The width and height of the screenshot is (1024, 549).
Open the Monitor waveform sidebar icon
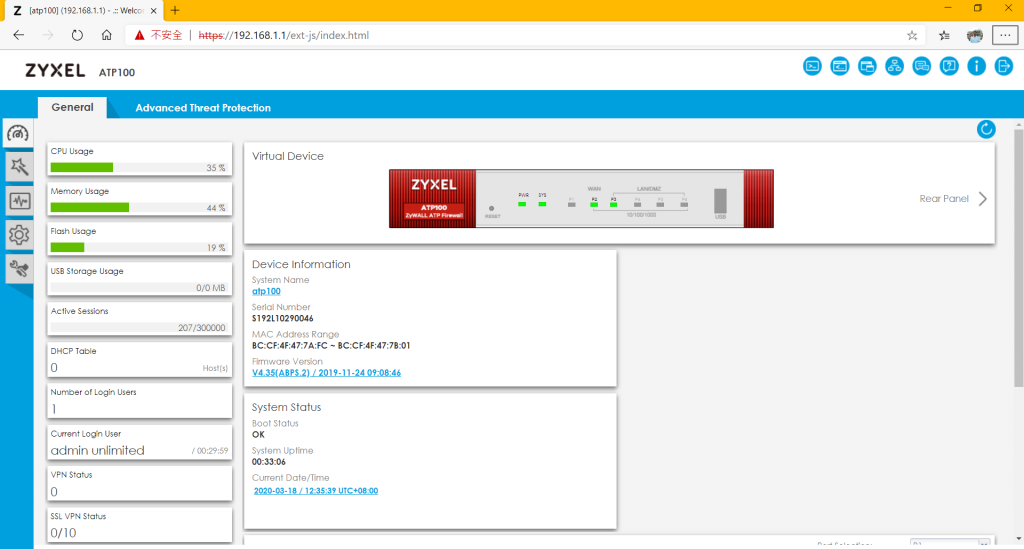tap(18, 201)
